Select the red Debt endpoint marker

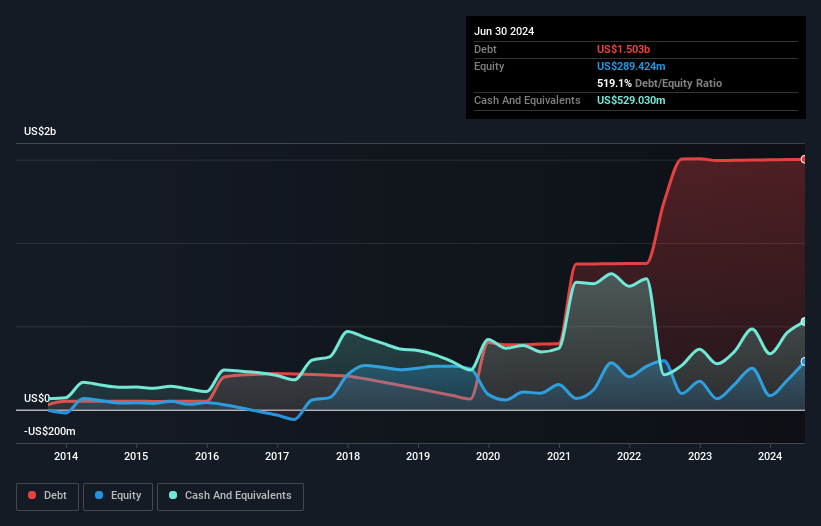(x=804, y=159)
